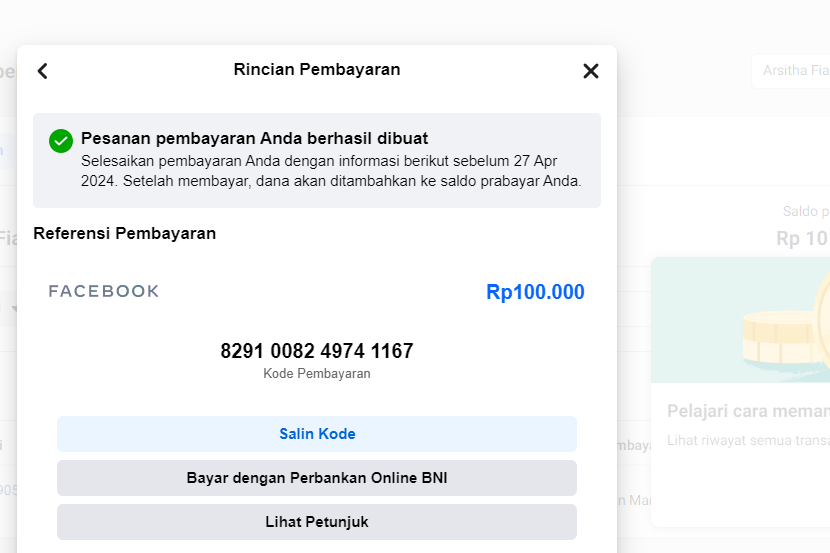Click the Saldo prabayar label
830x553 pixels.
(806, 211)
